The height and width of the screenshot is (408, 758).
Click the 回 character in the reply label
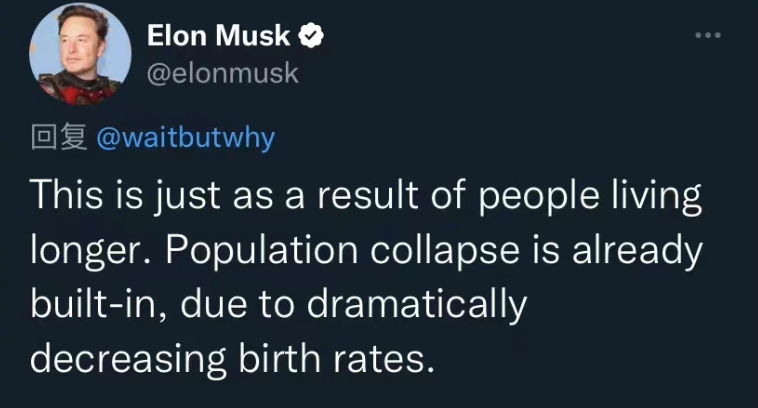[44, 137]
